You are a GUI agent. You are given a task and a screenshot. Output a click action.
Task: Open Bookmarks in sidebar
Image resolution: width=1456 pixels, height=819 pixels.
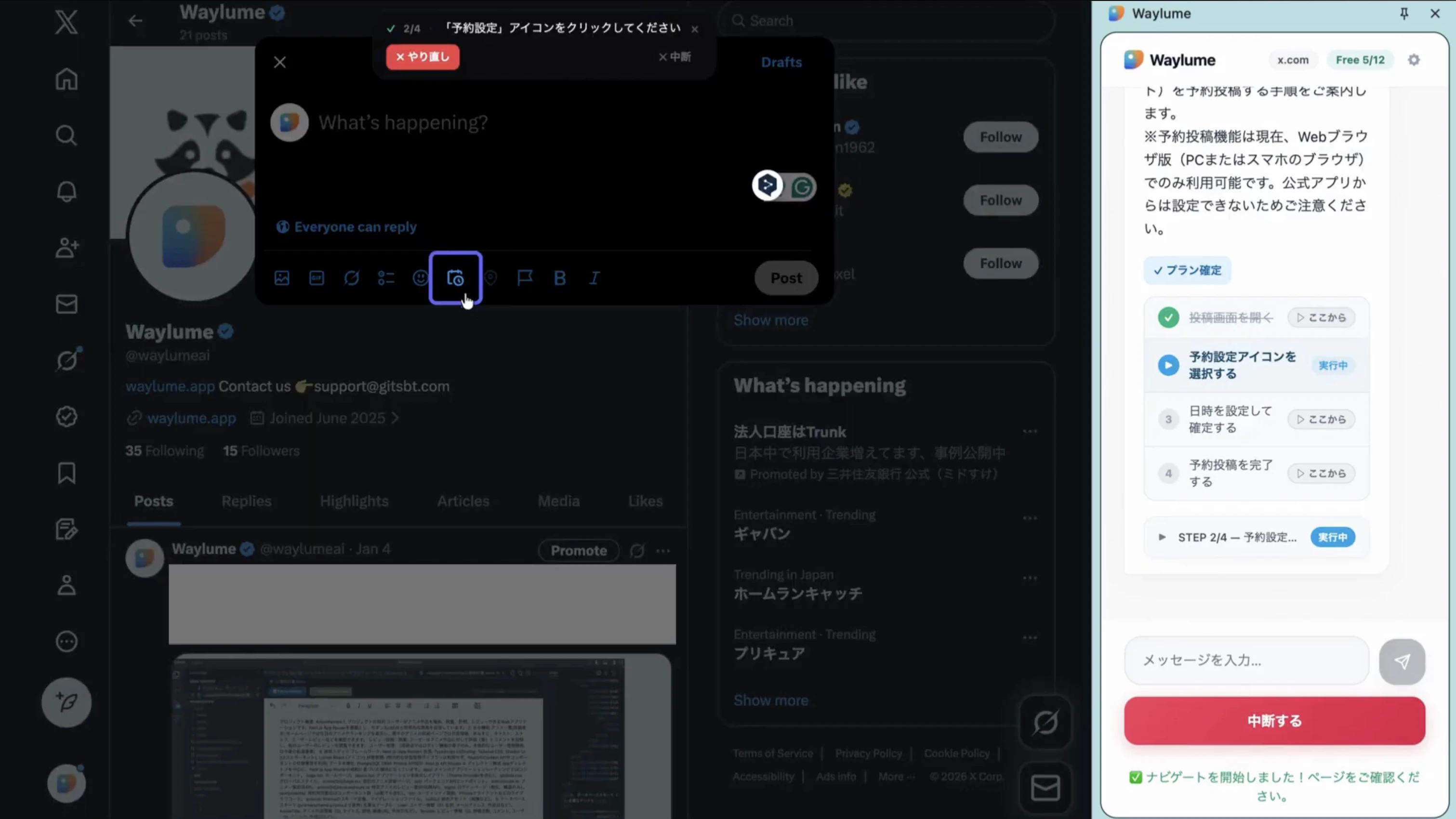point(66,473)
